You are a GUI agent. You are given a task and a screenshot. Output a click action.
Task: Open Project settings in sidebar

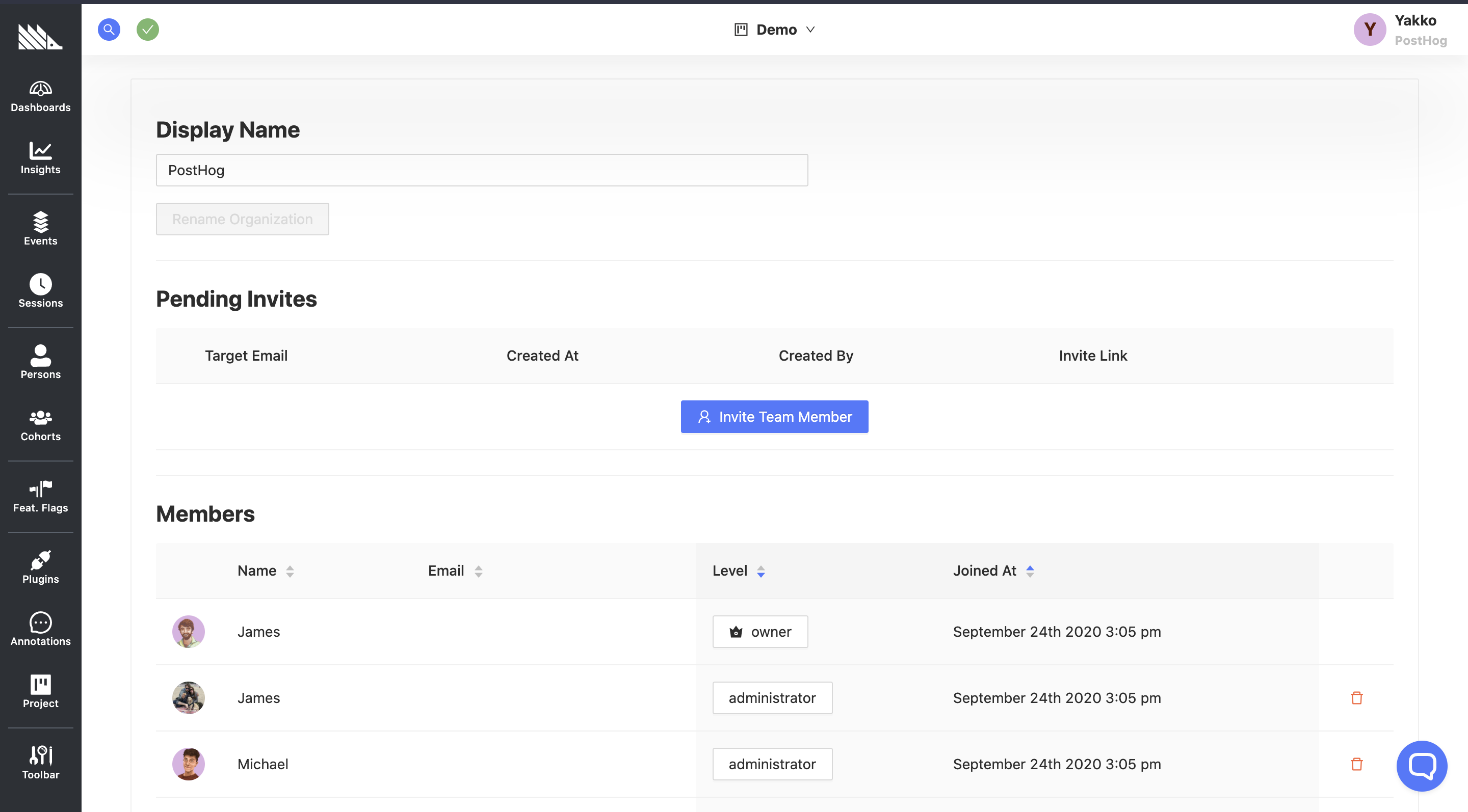pos(40,691)
